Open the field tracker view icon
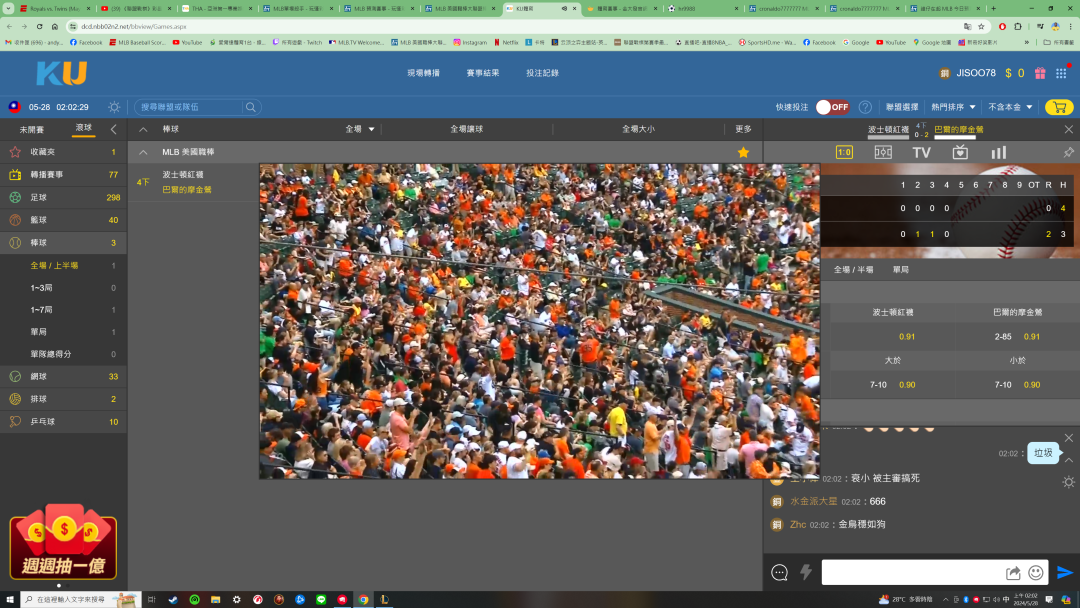Viewport: 1080px width, 608px height. point(883,152)
